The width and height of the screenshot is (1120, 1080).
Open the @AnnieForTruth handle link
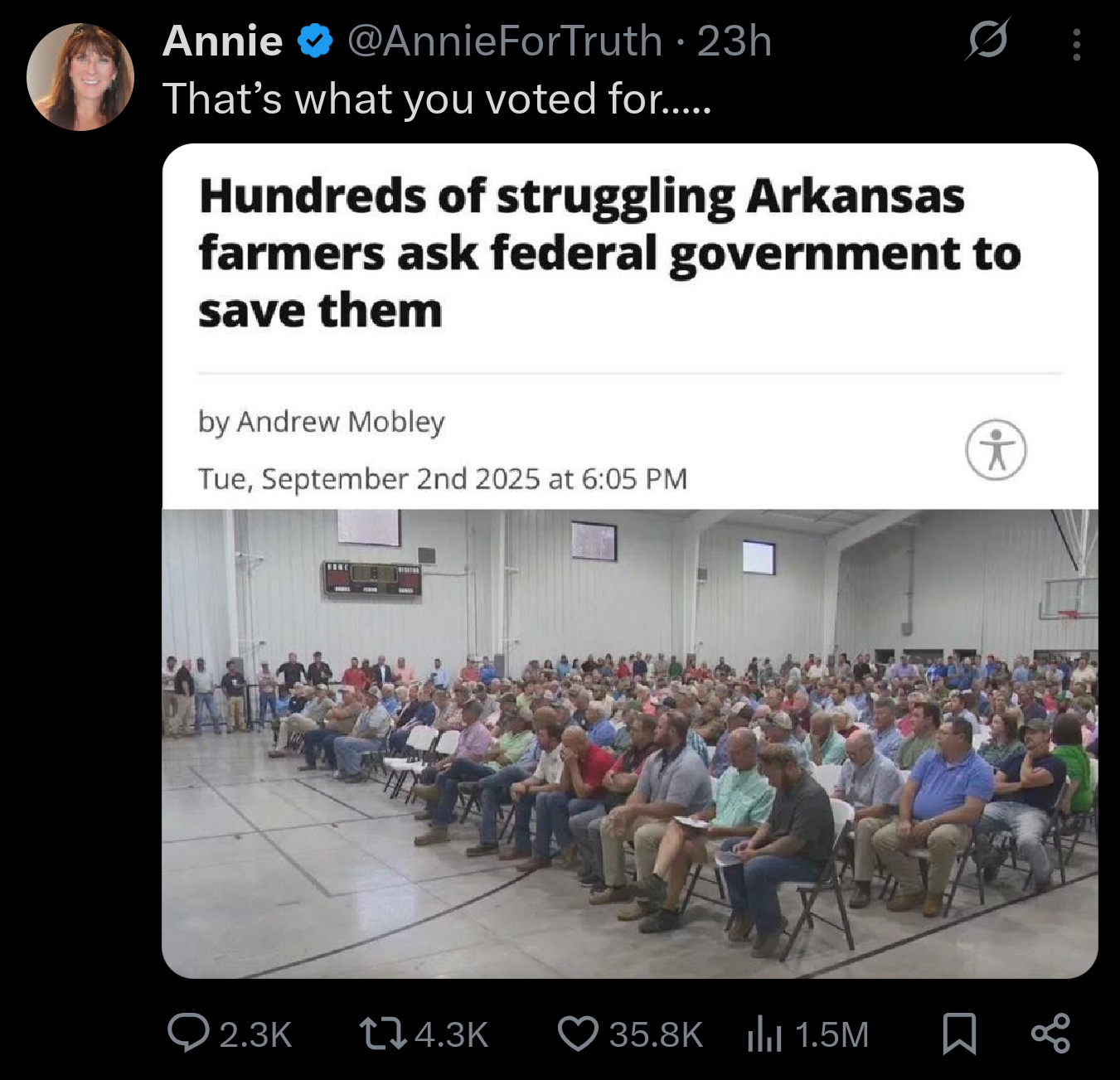505,41
